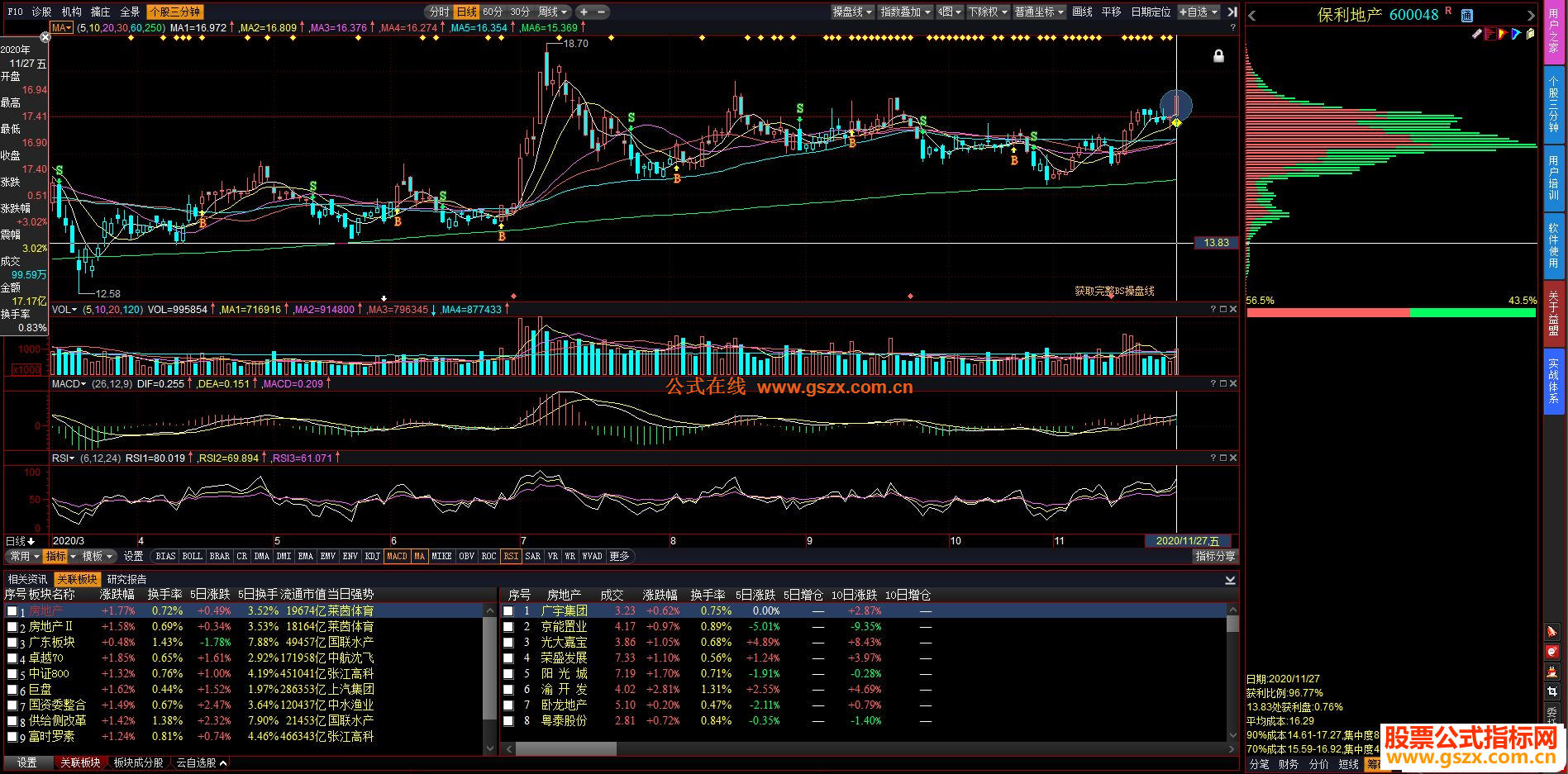This screenshot has height=774, width=1568.
Task: Switch to 30分 period tab
Action: click(x=520, y=12)
